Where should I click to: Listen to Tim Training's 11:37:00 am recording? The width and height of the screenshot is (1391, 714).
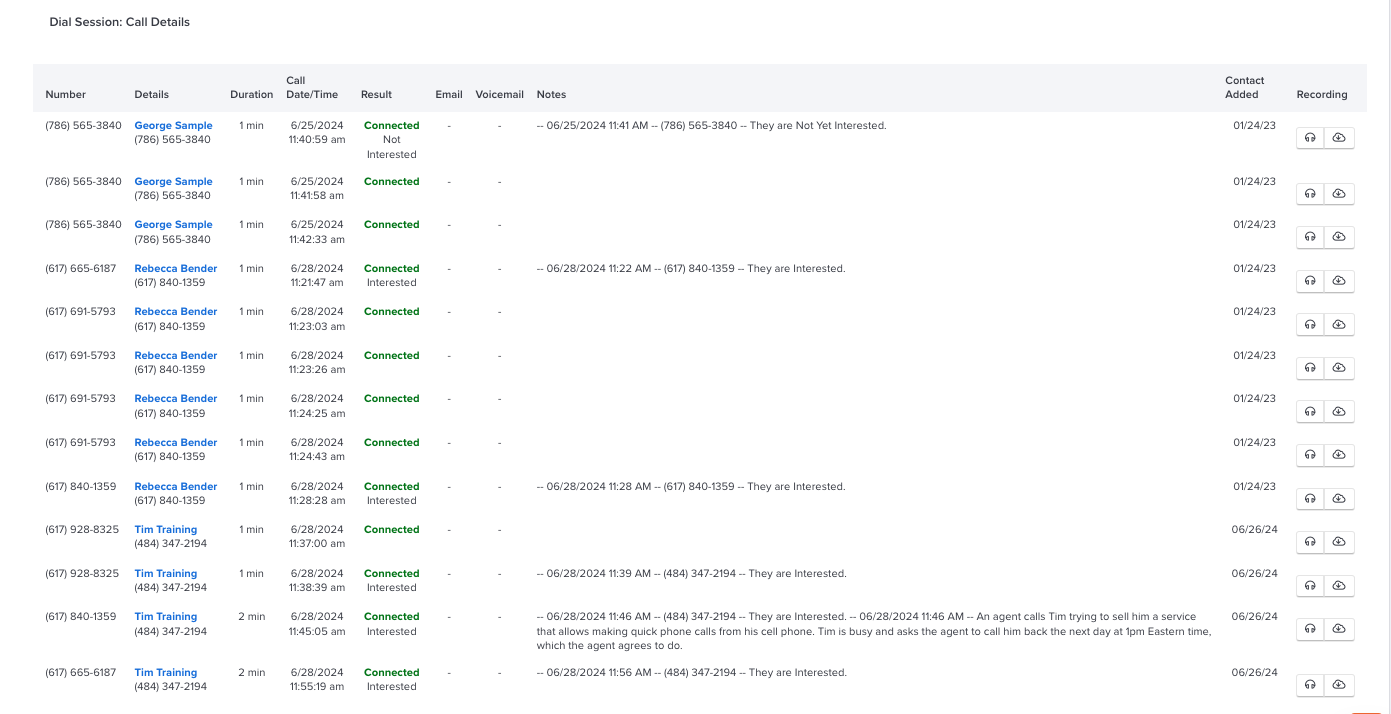[x=1310, y=542]
